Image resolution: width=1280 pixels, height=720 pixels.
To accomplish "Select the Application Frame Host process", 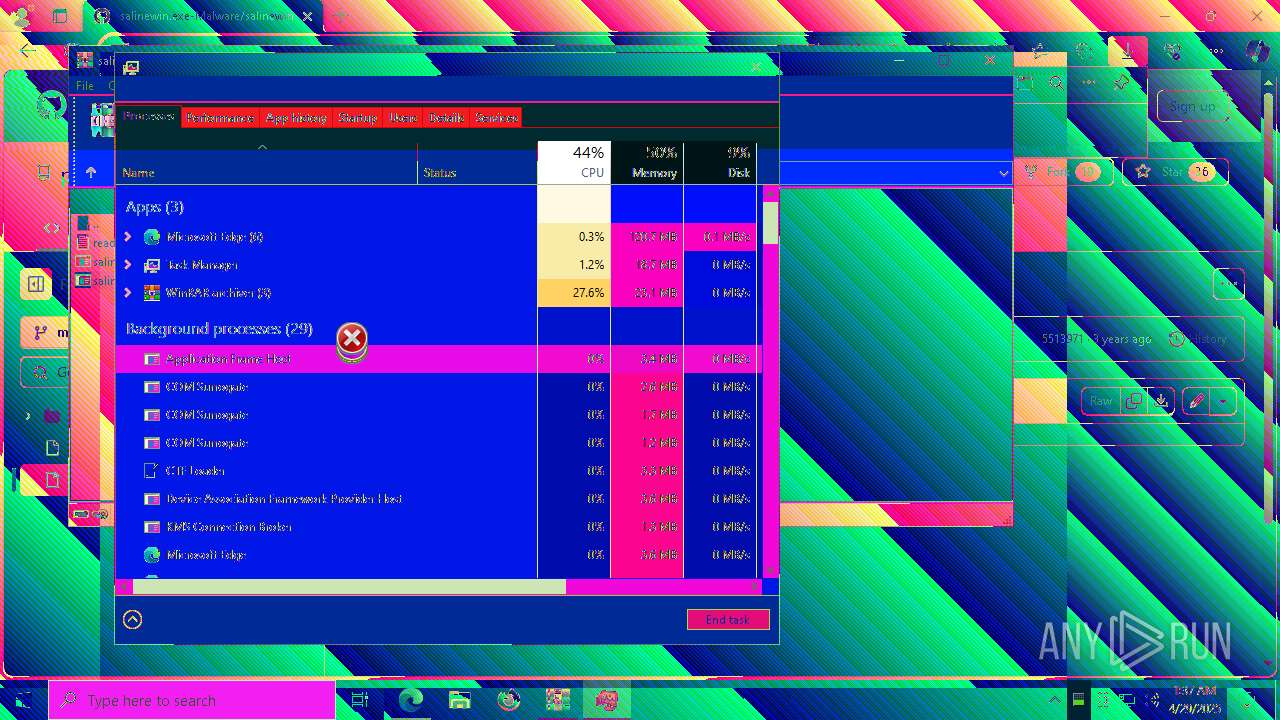I will (438, 358).
